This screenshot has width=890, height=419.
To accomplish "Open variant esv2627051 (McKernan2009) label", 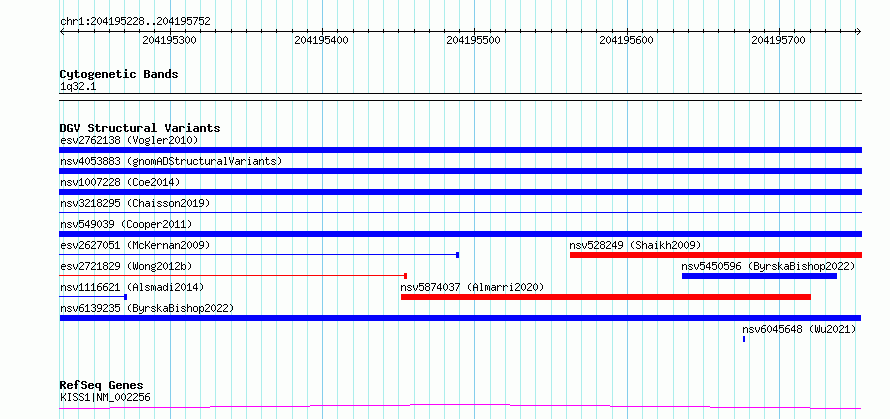I will 135,245.
